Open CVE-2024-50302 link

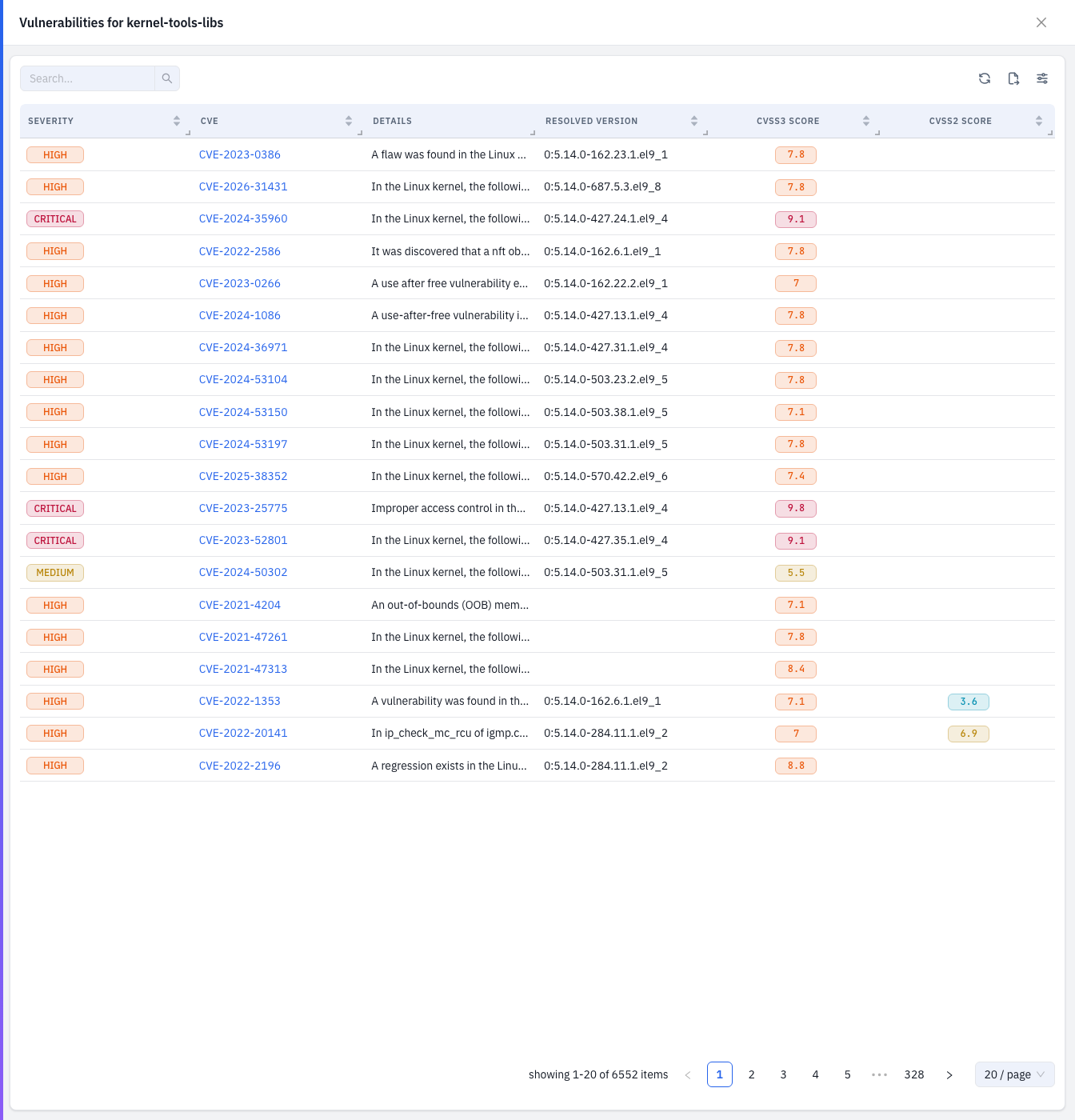tap(243, 572)
